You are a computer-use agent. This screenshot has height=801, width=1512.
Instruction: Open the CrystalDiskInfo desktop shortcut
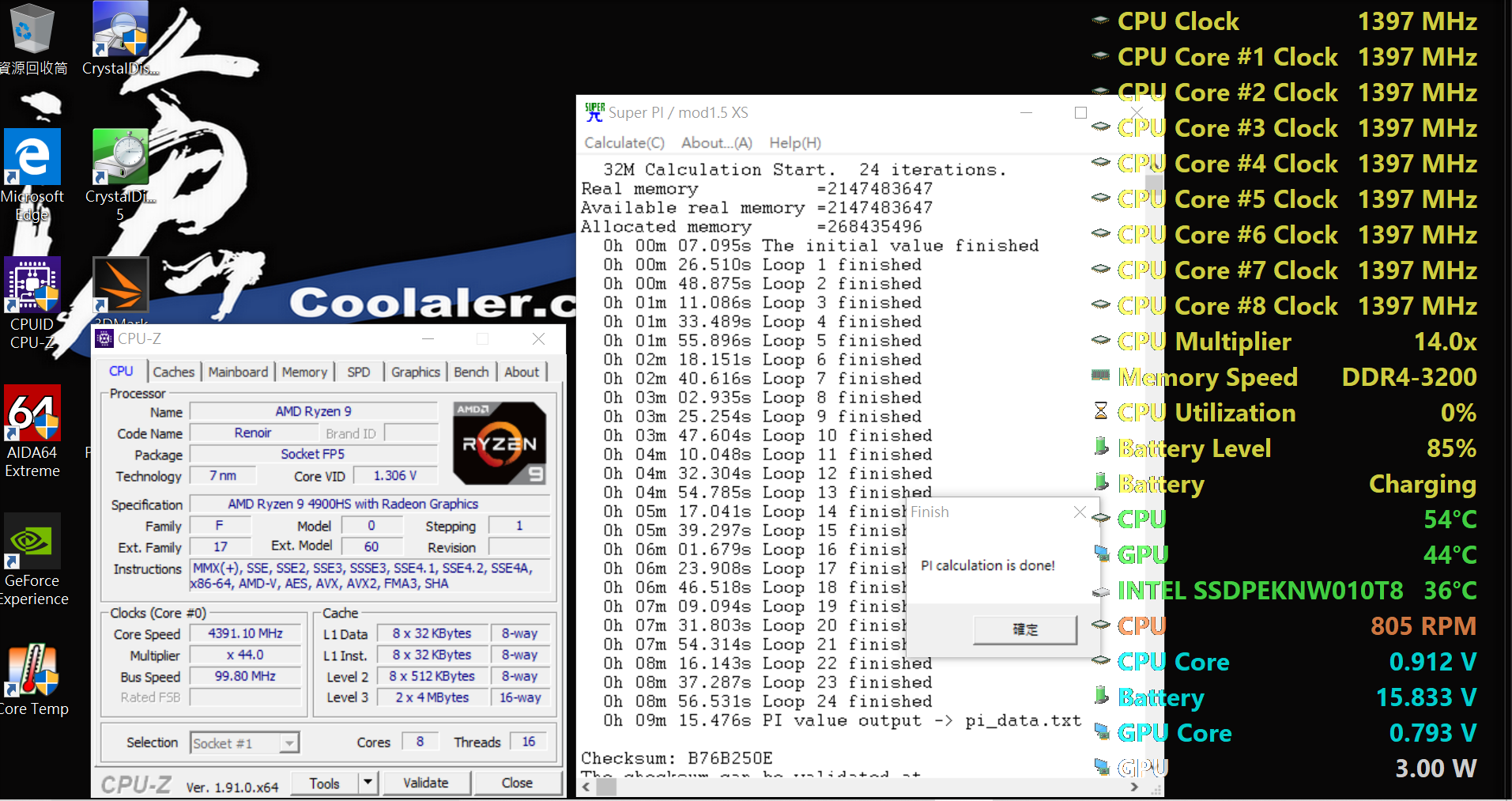tap(120, 40)
